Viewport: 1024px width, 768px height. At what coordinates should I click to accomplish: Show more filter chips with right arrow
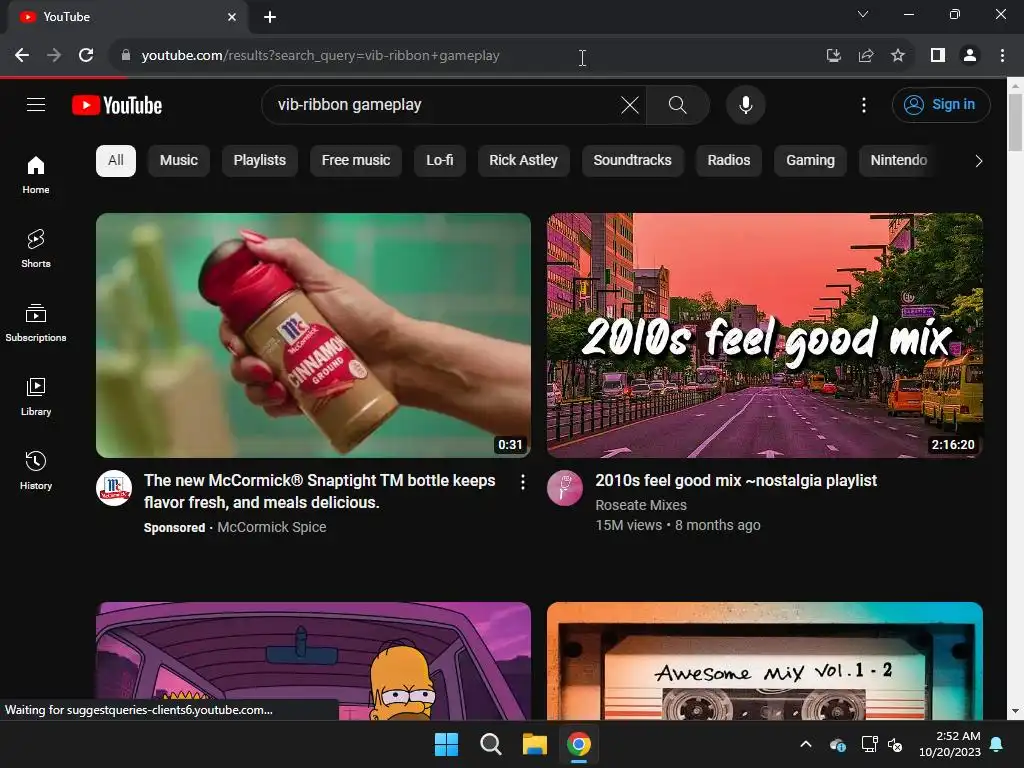tap(978, 161)
